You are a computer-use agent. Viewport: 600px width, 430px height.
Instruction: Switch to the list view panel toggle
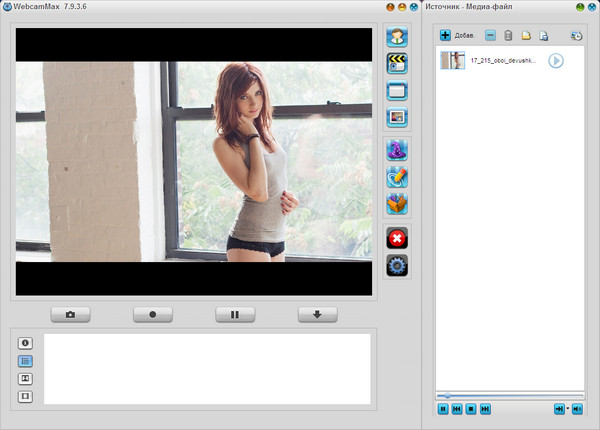point(26,361)
